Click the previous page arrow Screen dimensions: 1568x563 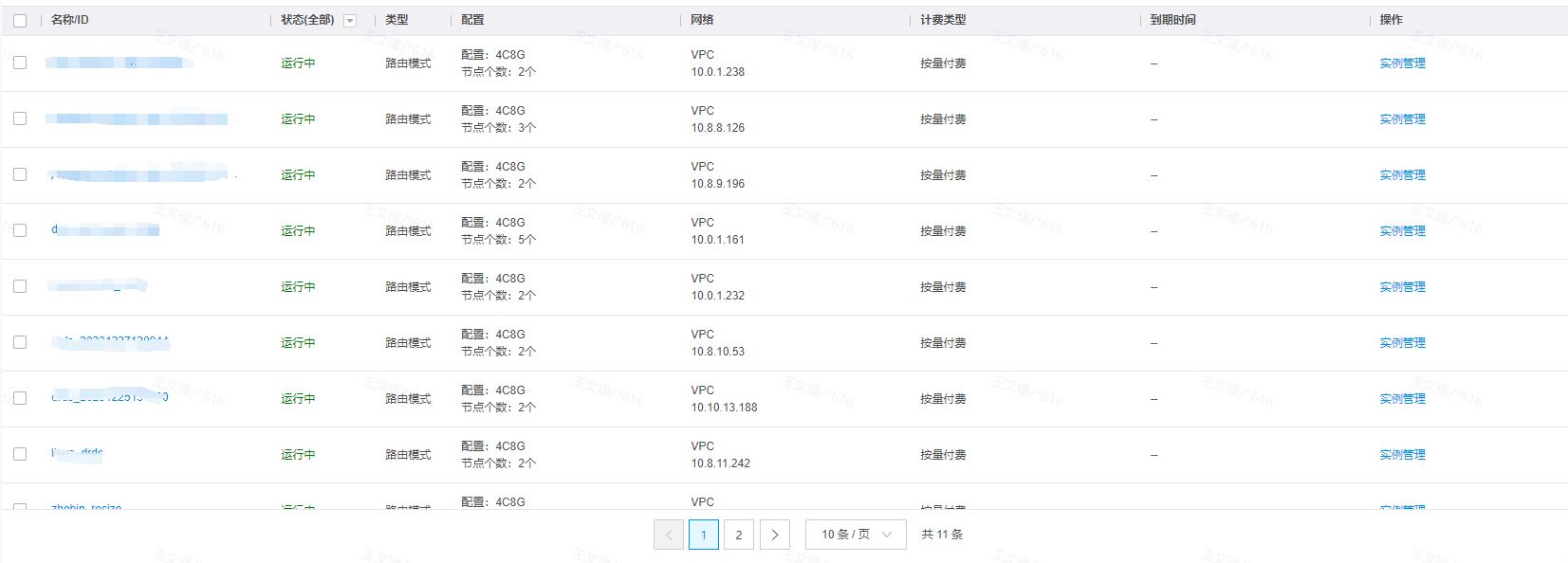669,535
